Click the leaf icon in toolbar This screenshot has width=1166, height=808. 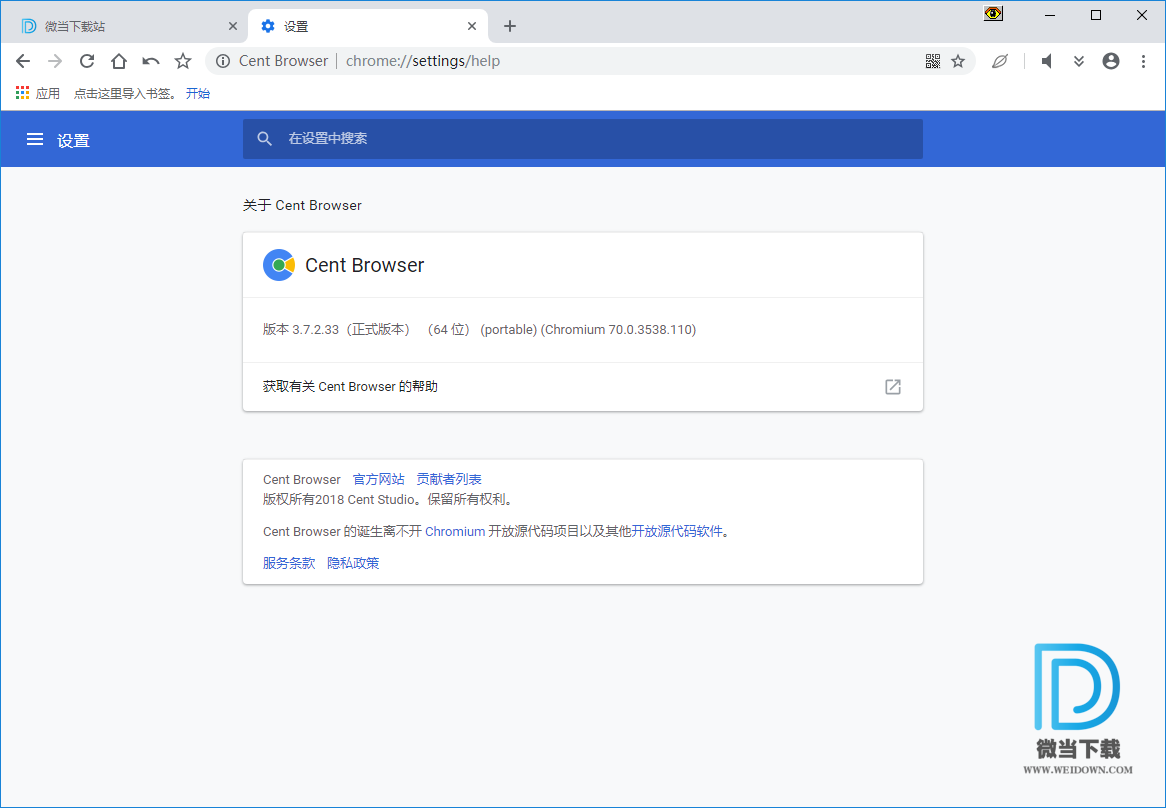(999, 61)
